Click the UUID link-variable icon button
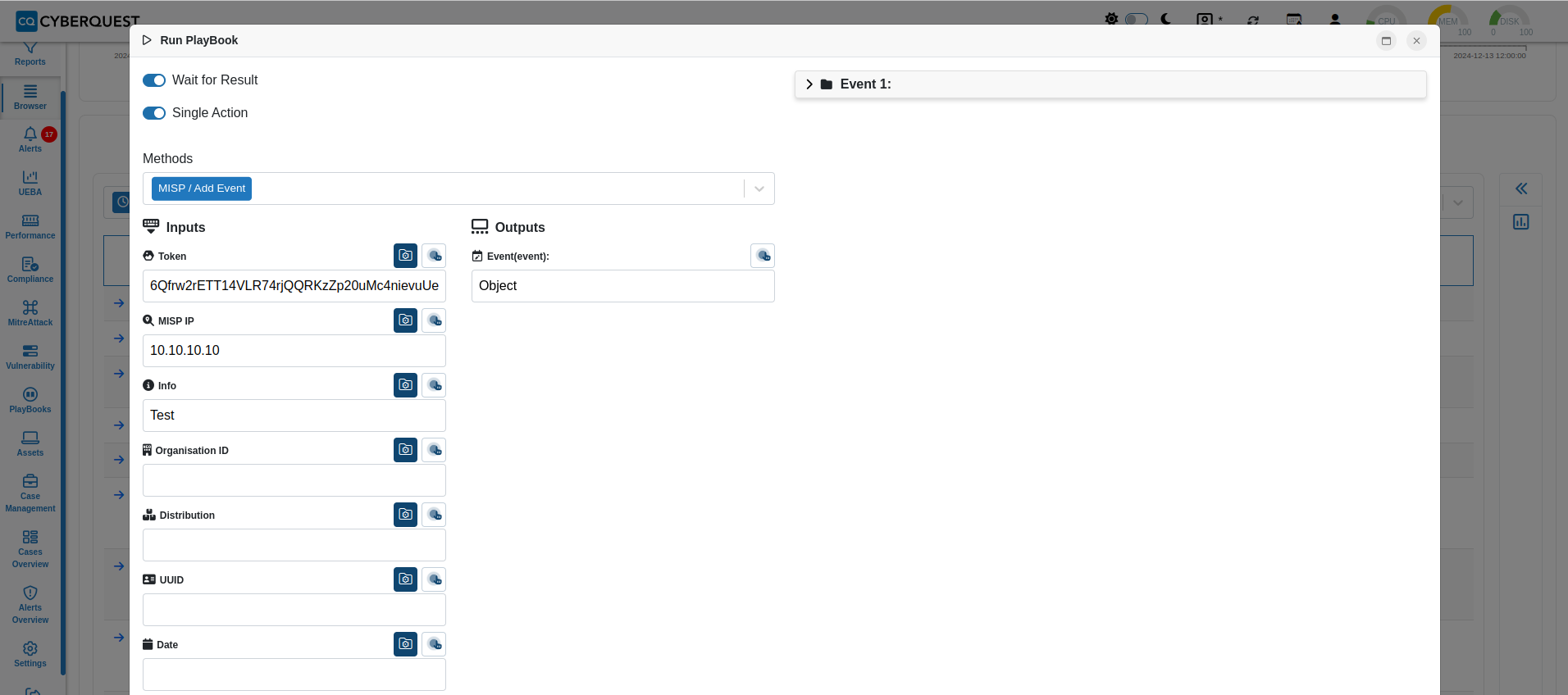Image resolution: width=1568 pixels, height=695 pixels. 434,579
